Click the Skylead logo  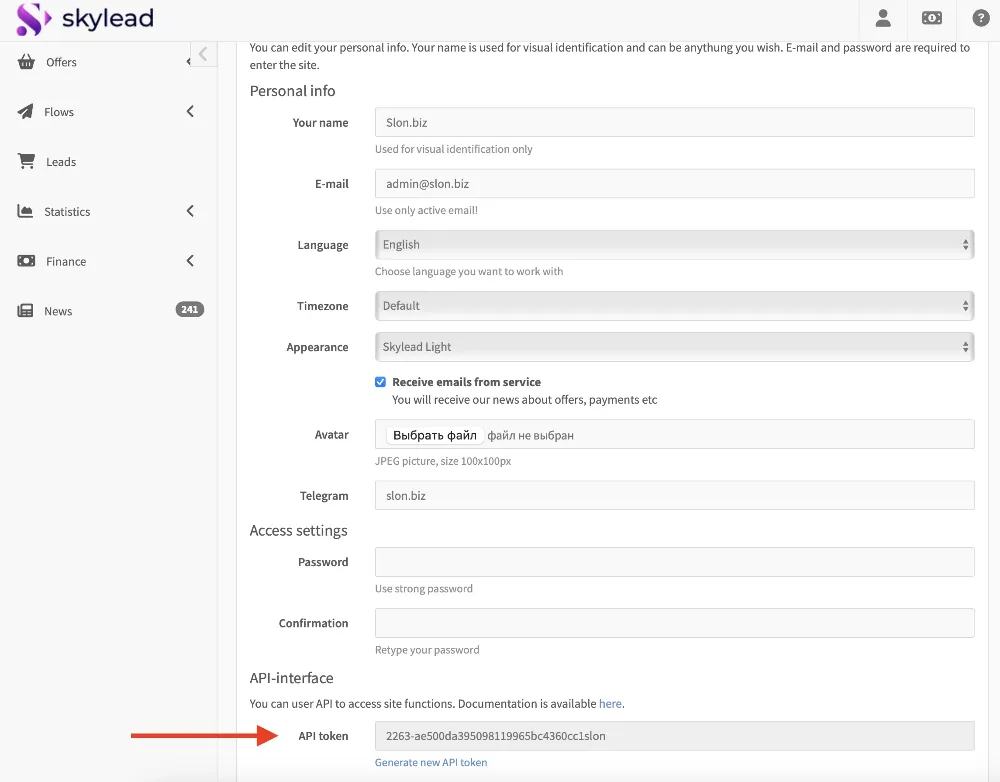tap(85, 19)
